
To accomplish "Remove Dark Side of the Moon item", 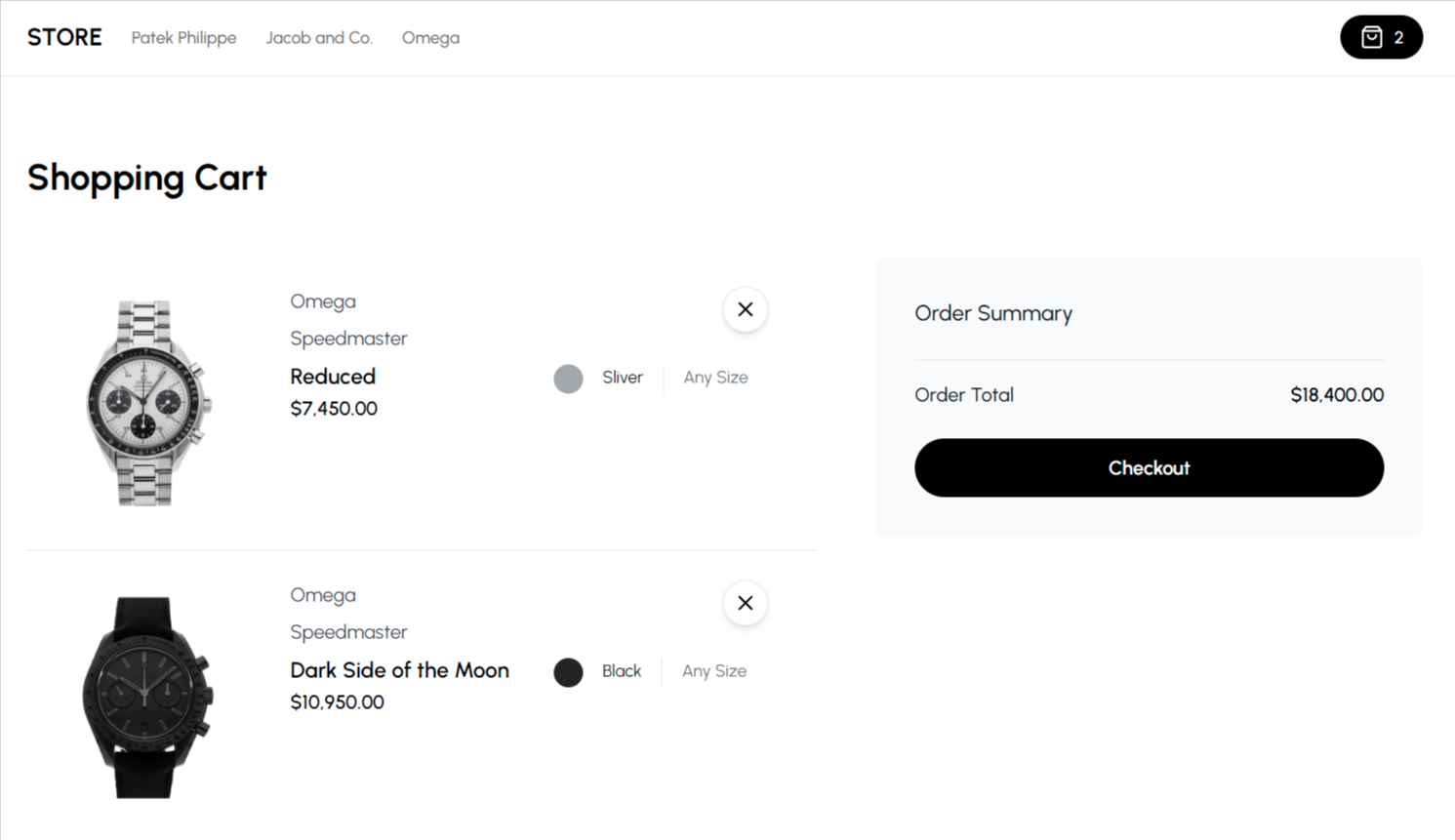I will tap(745, 603).
